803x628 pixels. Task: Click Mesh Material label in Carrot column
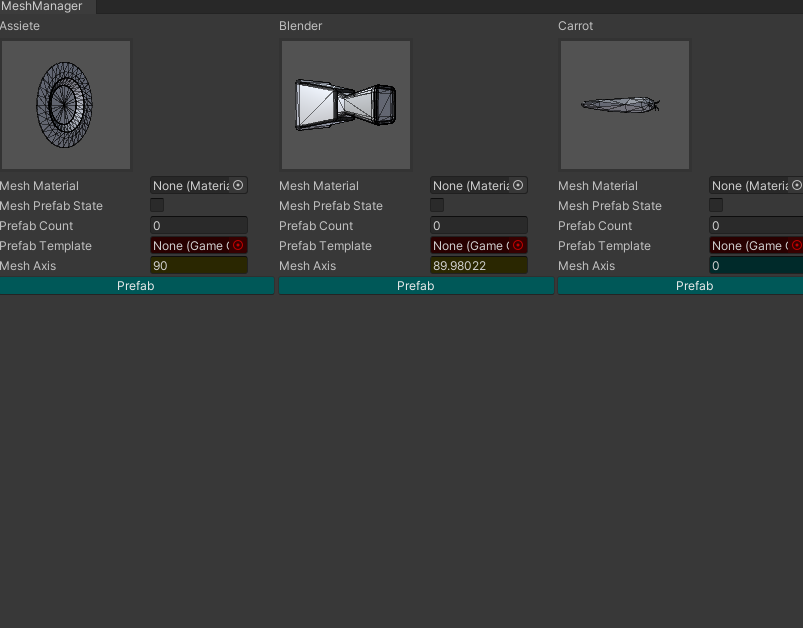(598, 185)
